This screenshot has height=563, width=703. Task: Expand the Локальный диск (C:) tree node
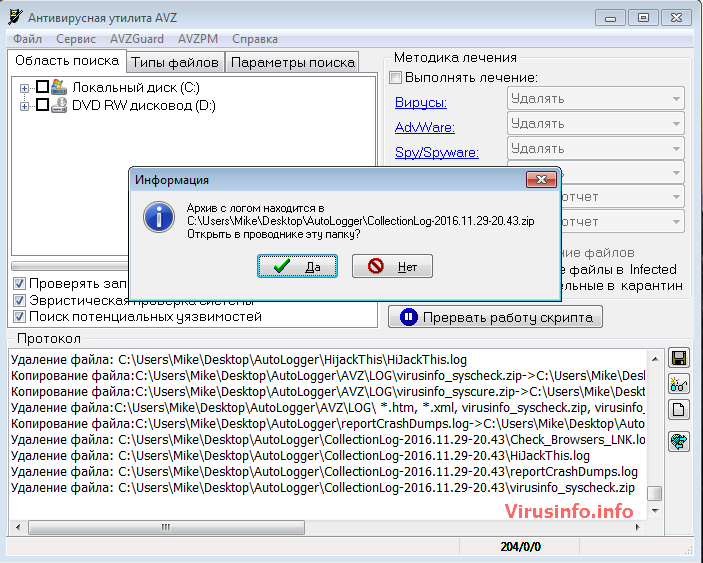24,88
